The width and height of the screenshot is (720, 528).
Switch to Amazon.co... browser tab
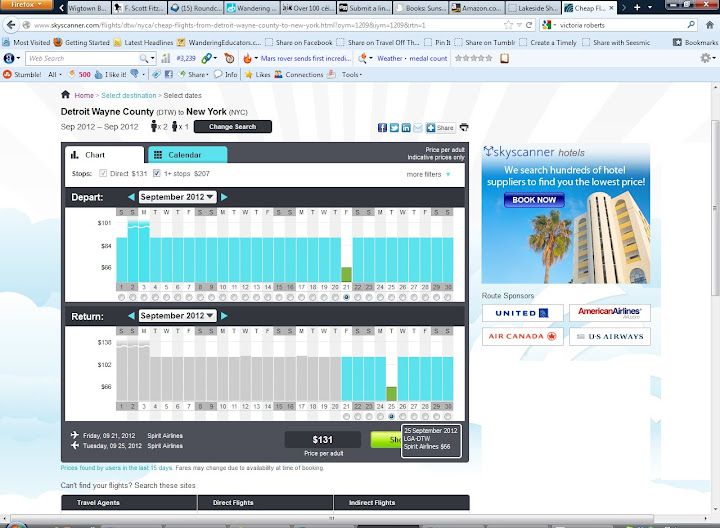476,8
